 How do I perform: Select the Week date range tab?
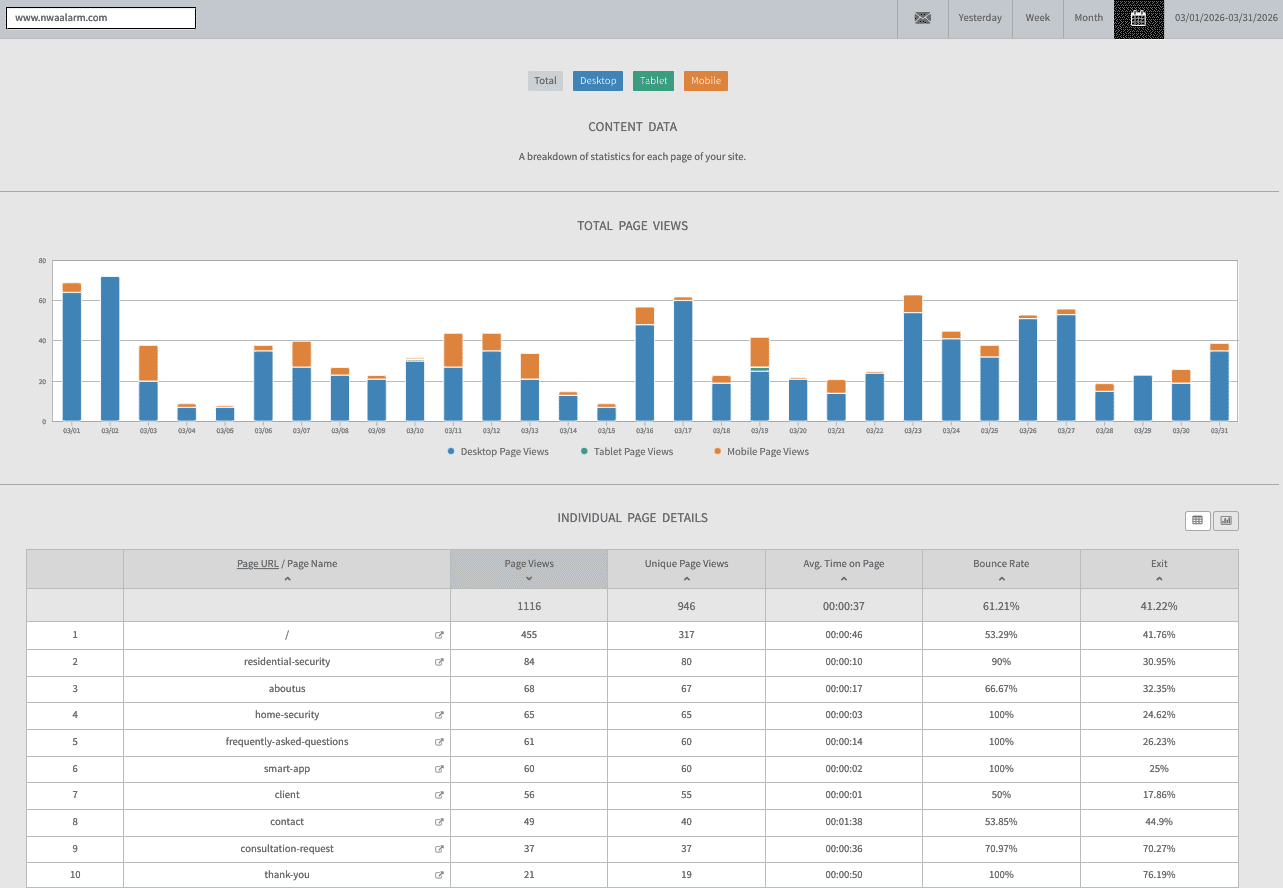click(1037, 18)
